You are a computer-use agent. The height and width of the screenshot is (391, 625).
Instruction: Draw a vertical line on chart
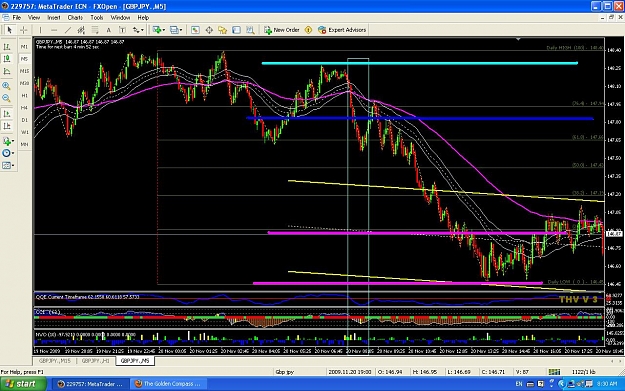coord(40,30)
